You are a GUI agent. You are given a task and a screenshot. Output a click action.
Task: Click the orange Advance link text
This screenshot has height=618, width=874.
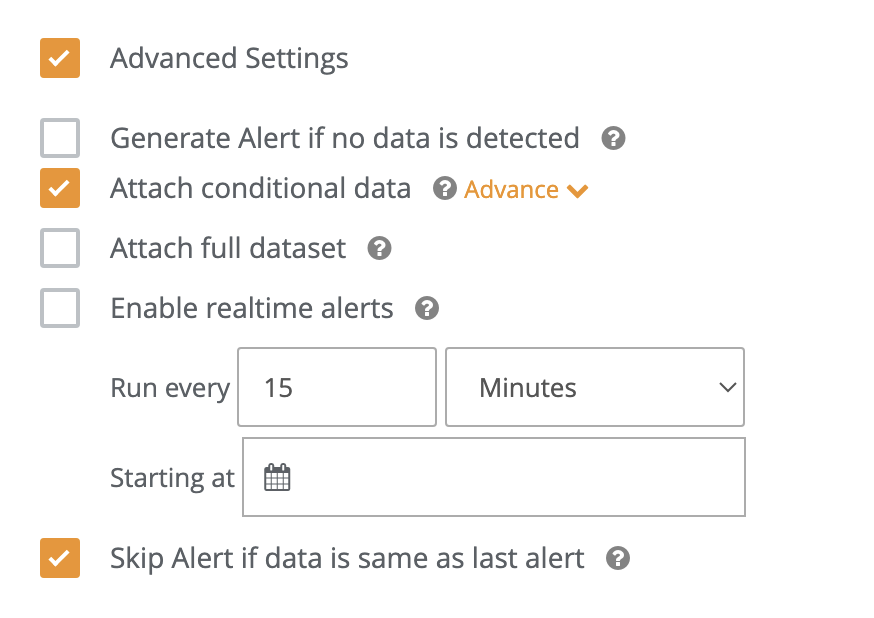click(x=511, y=190)
